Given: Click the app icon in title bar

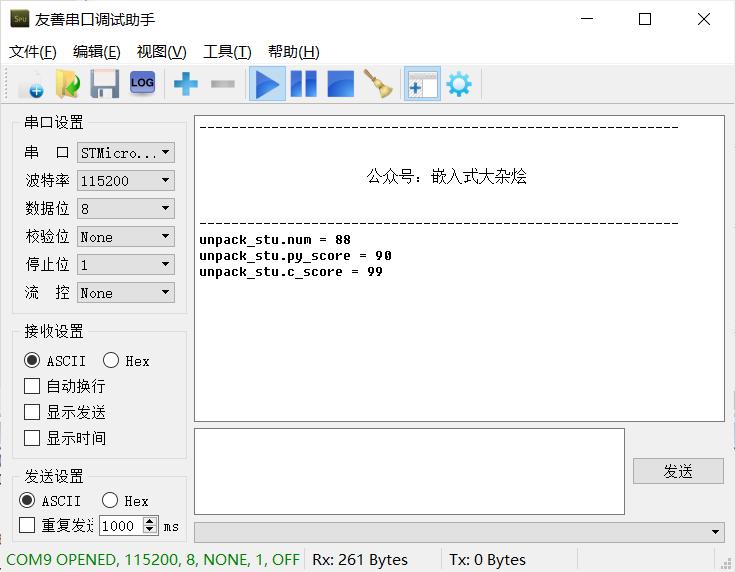Looking at the screenshot, I should tap(20, 19).
